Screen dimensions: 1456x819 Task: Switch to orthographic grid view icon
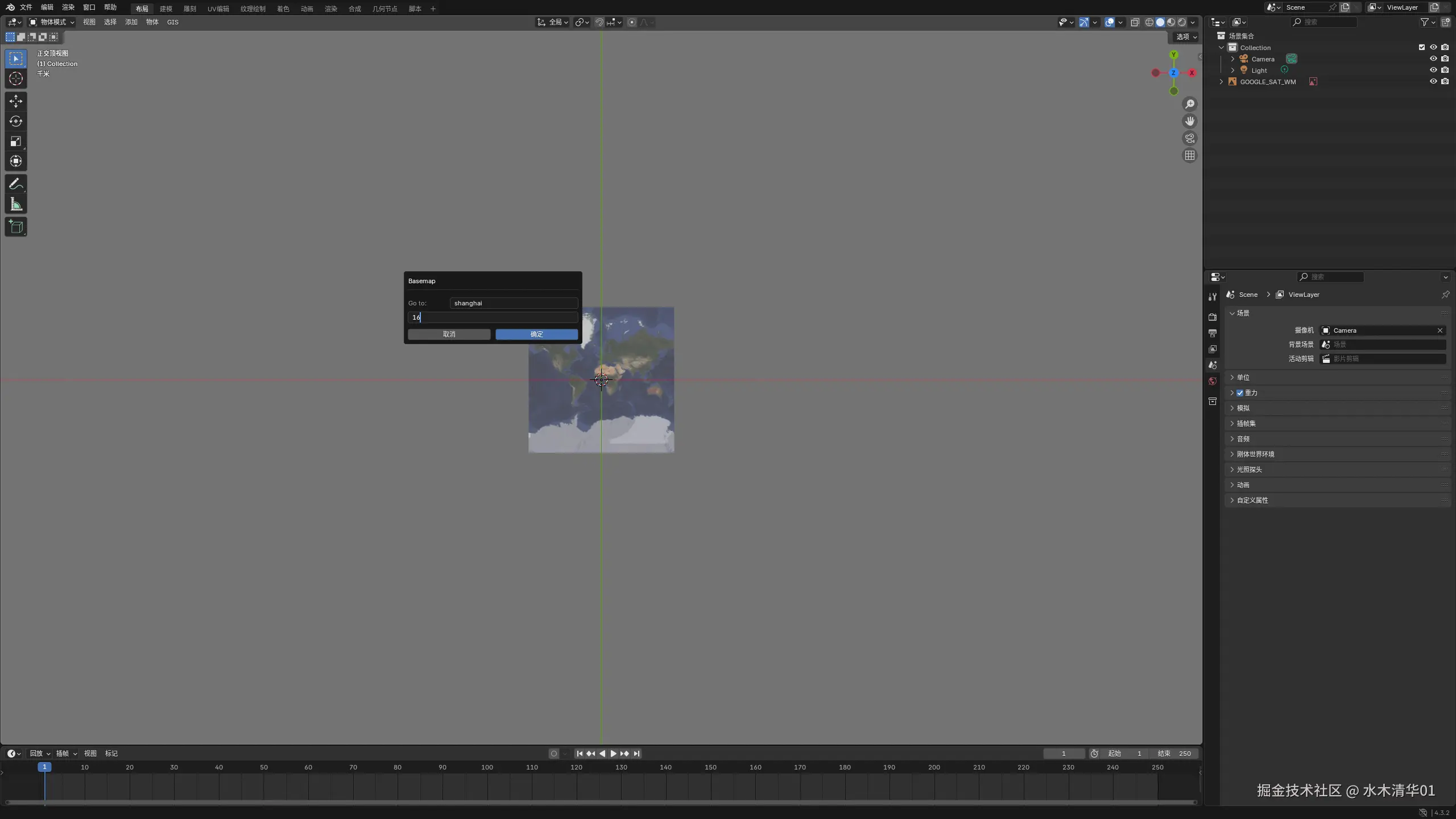point(1189,155)
